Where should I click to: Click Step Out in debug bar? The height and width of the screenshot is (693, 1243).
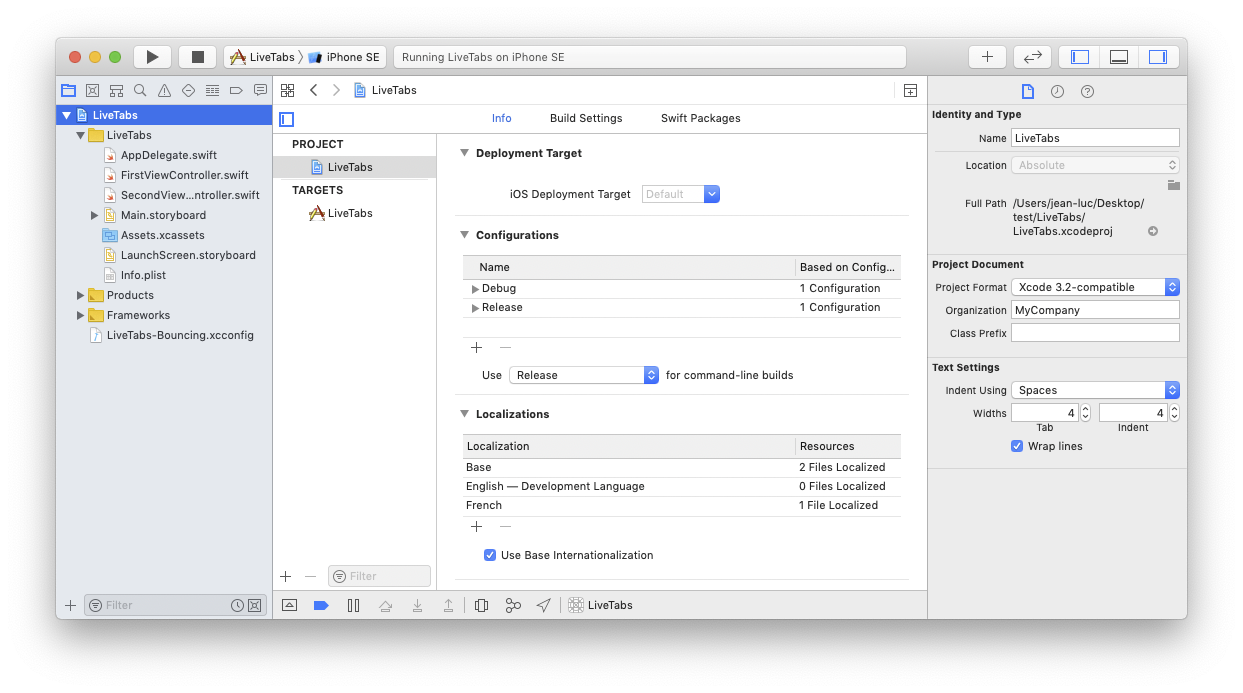point(449,605)
